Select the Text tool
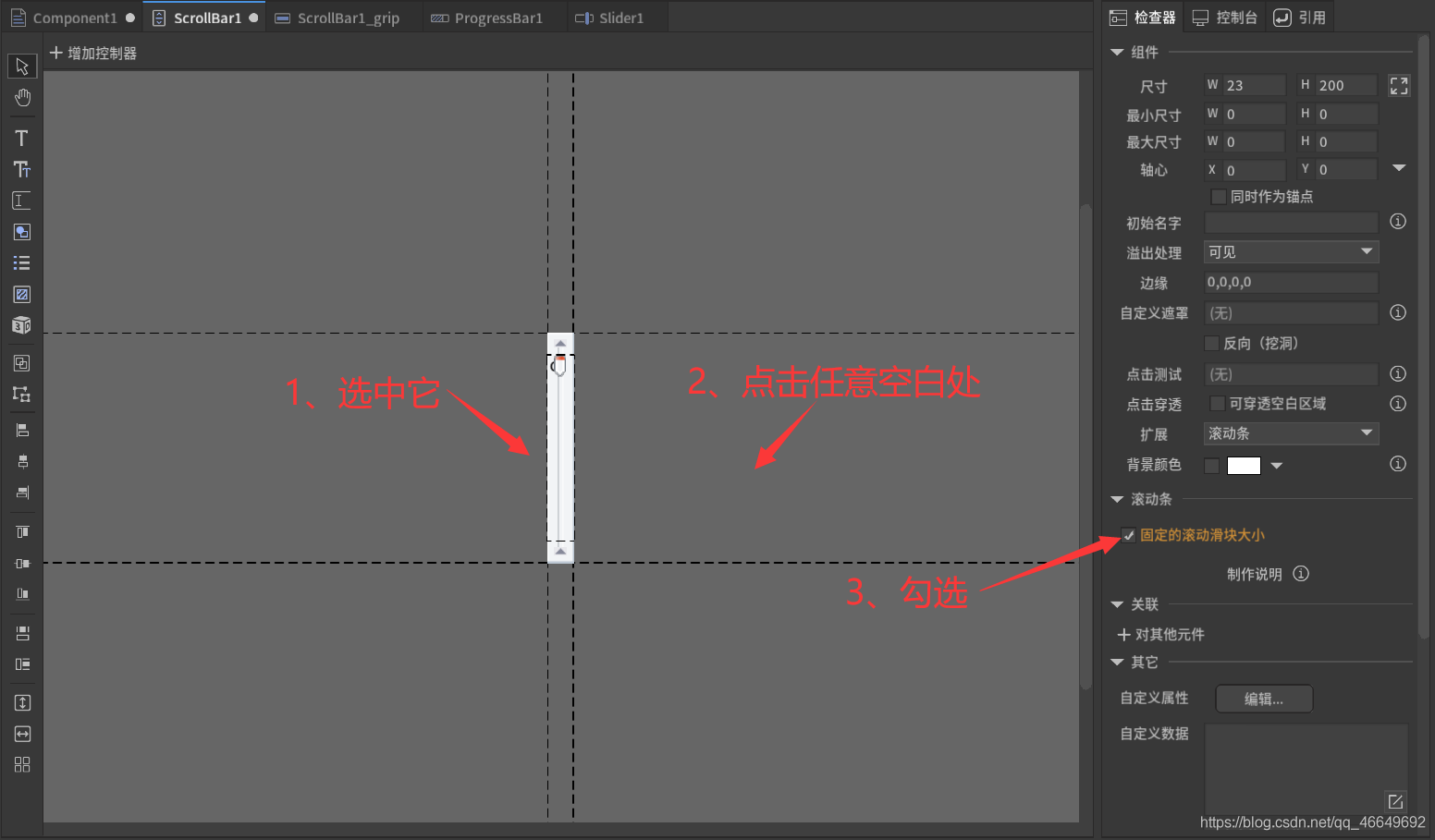The height and width of the screenshot is (840, 1435). [x=21, y=139]
